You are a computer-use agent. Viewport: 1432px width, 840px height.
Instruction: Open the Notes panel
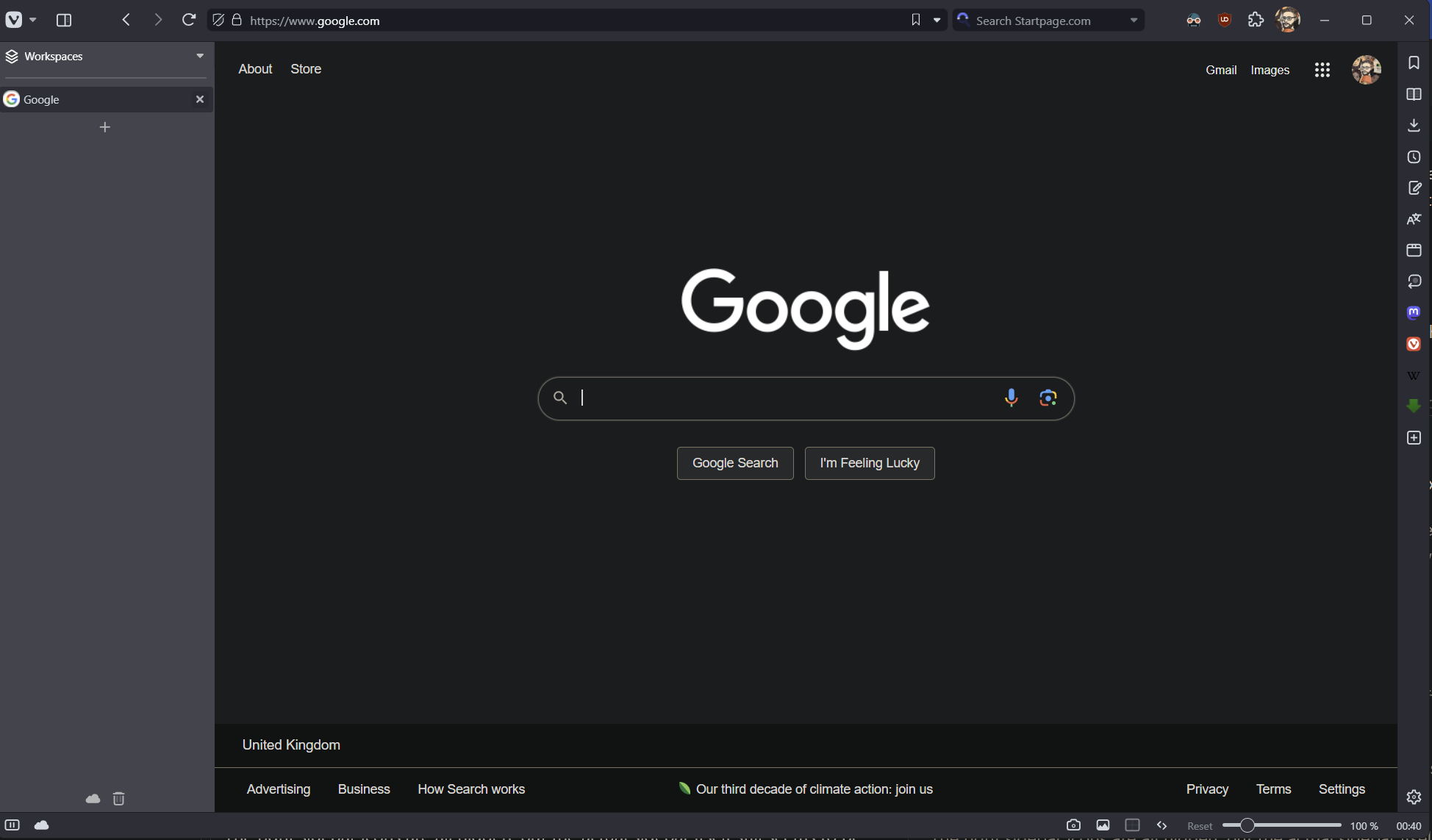tap(1414, 188)
